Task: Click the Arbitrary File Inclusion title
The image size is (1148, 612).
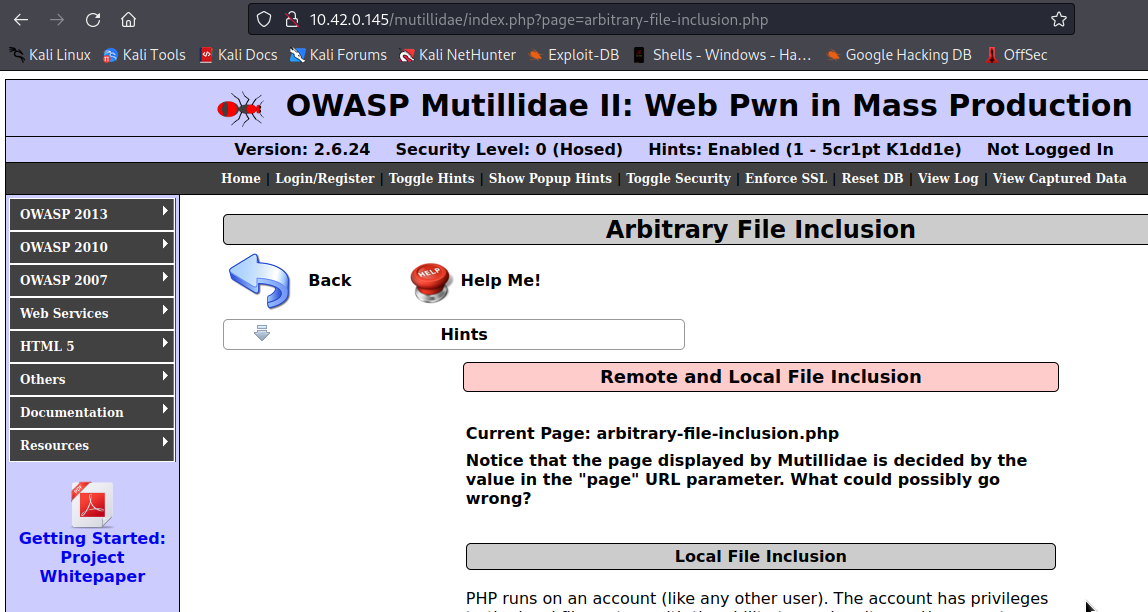Action: pos(761,229)
